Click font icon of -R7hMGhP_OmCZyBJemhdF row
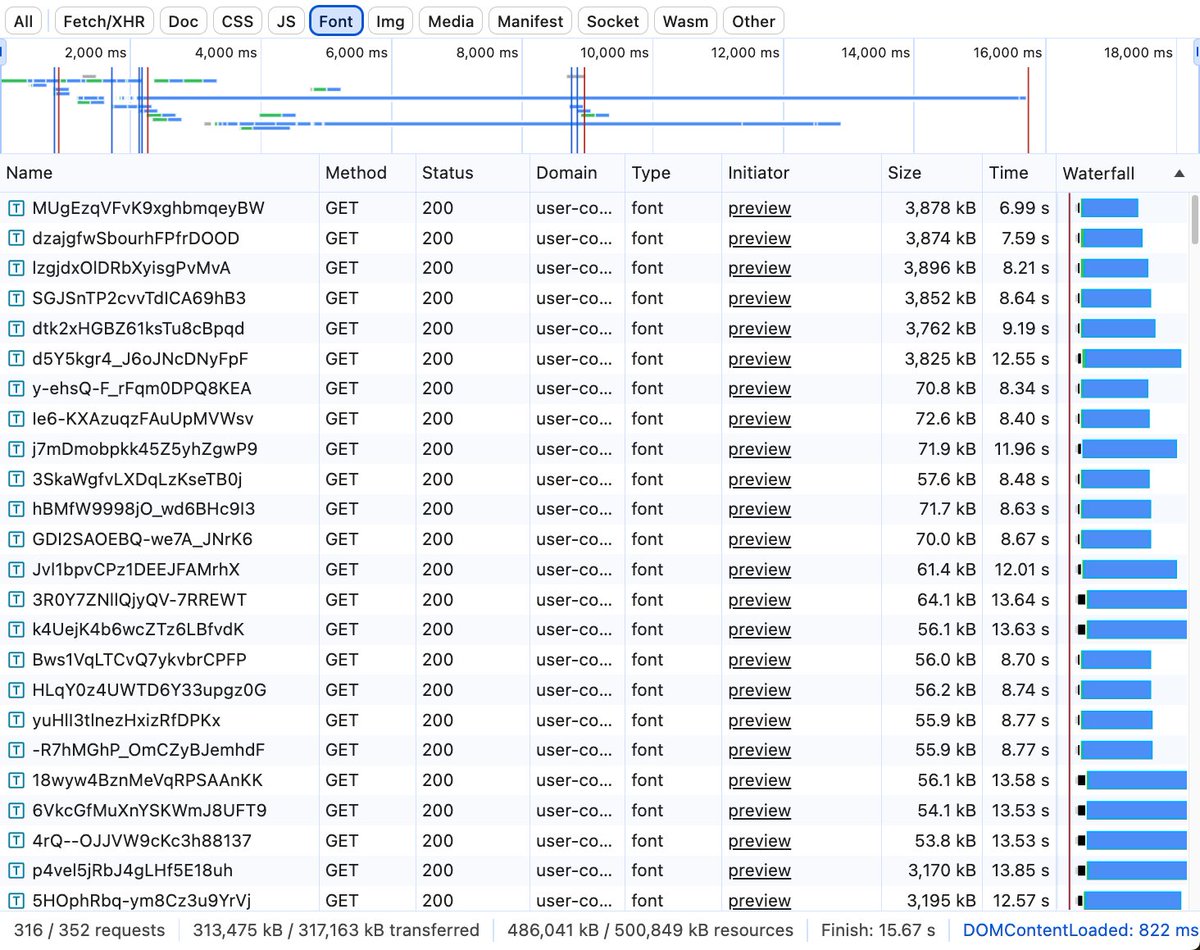This screenshot has height=950, width=1200. 16,750
